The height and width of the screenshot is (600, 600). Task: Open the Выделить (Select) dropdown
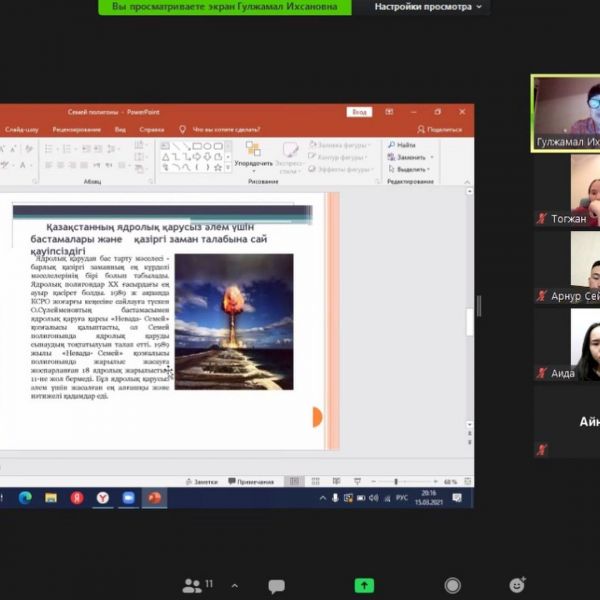[411, 169]
